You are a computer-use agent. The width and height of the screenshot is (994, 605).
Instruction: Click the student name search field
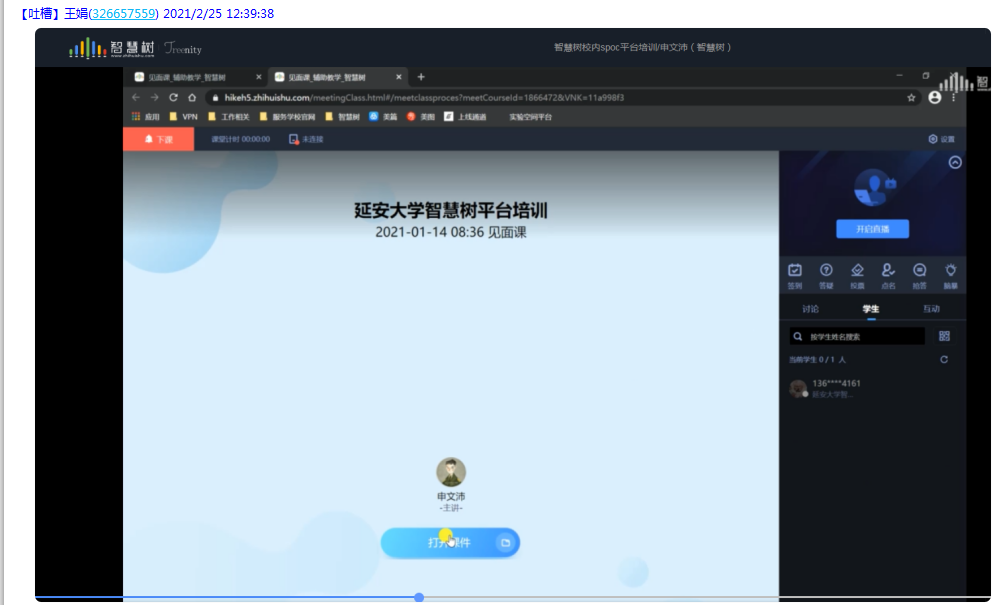point(862,337)
